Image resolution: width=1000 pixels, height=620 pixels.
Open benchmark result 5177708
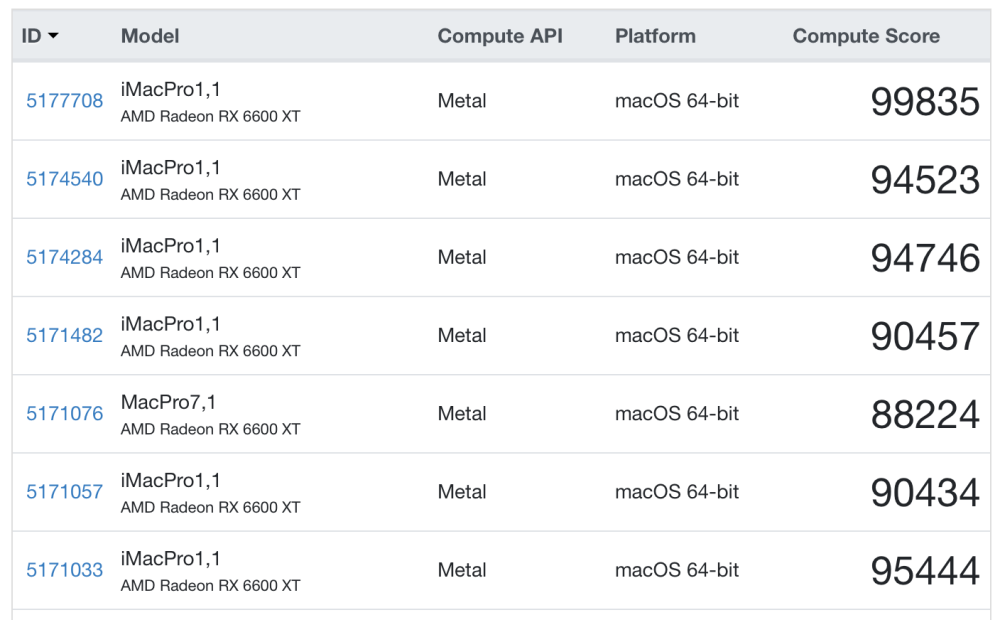(64, 101)
